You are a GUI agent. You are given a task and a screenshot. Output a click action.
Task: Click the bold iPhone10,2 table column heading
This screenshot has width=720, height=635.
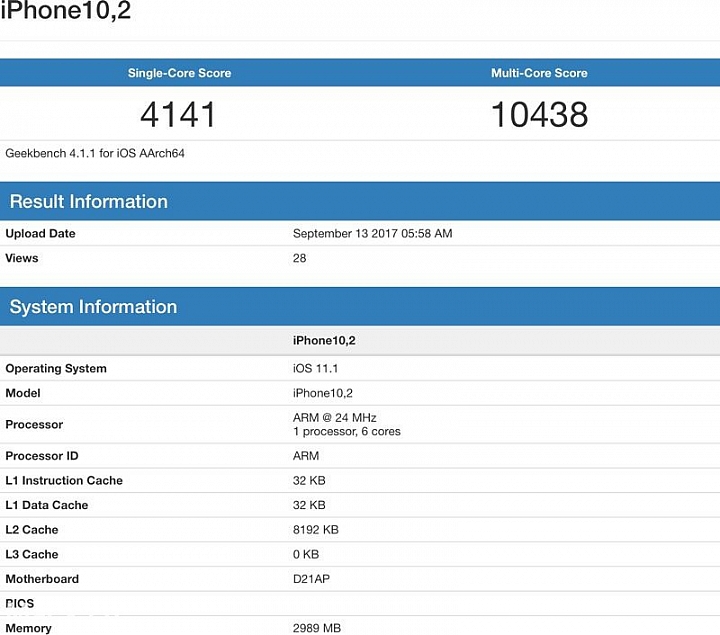point(324,340)
